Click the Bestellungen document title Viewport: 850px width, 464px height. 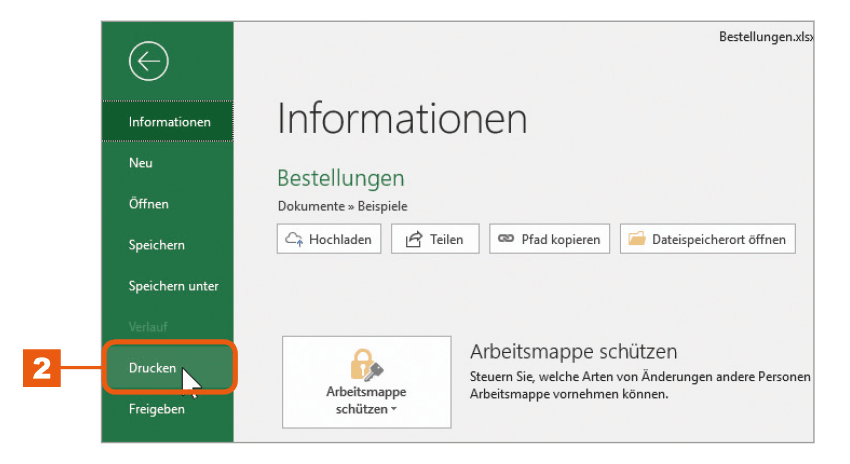(341, 178)
